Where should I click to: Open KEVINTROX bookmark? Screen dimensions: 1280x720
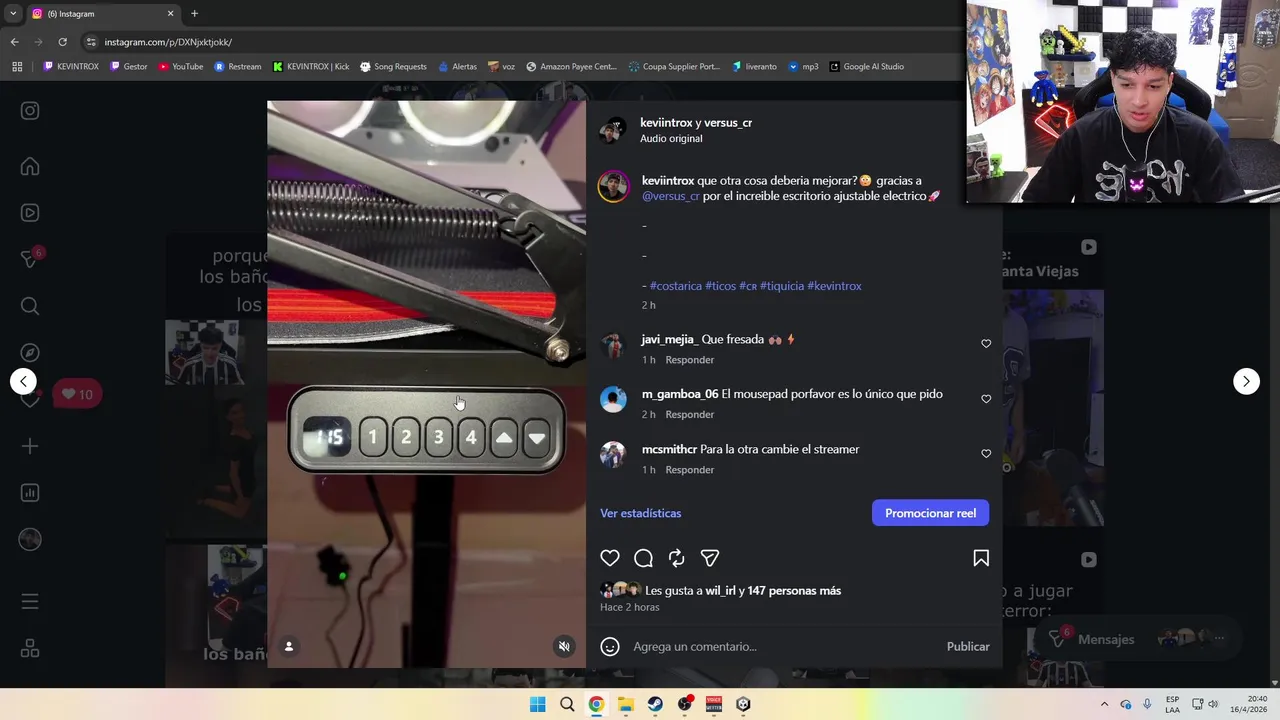point(71,67)
